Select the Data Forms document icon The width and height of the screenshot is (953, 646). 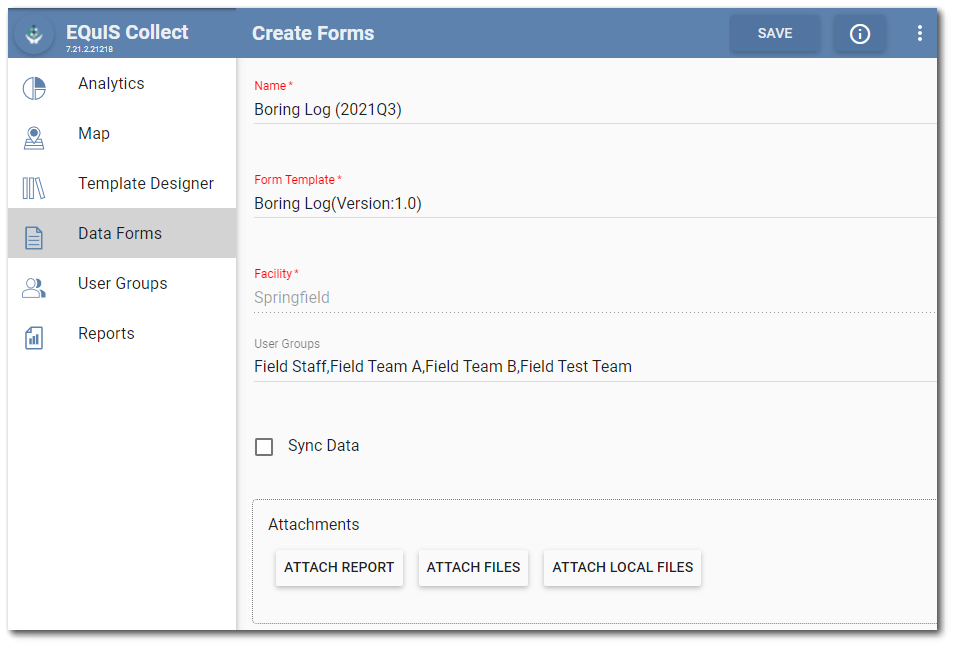pyautogui.click(x=33, y=233)
